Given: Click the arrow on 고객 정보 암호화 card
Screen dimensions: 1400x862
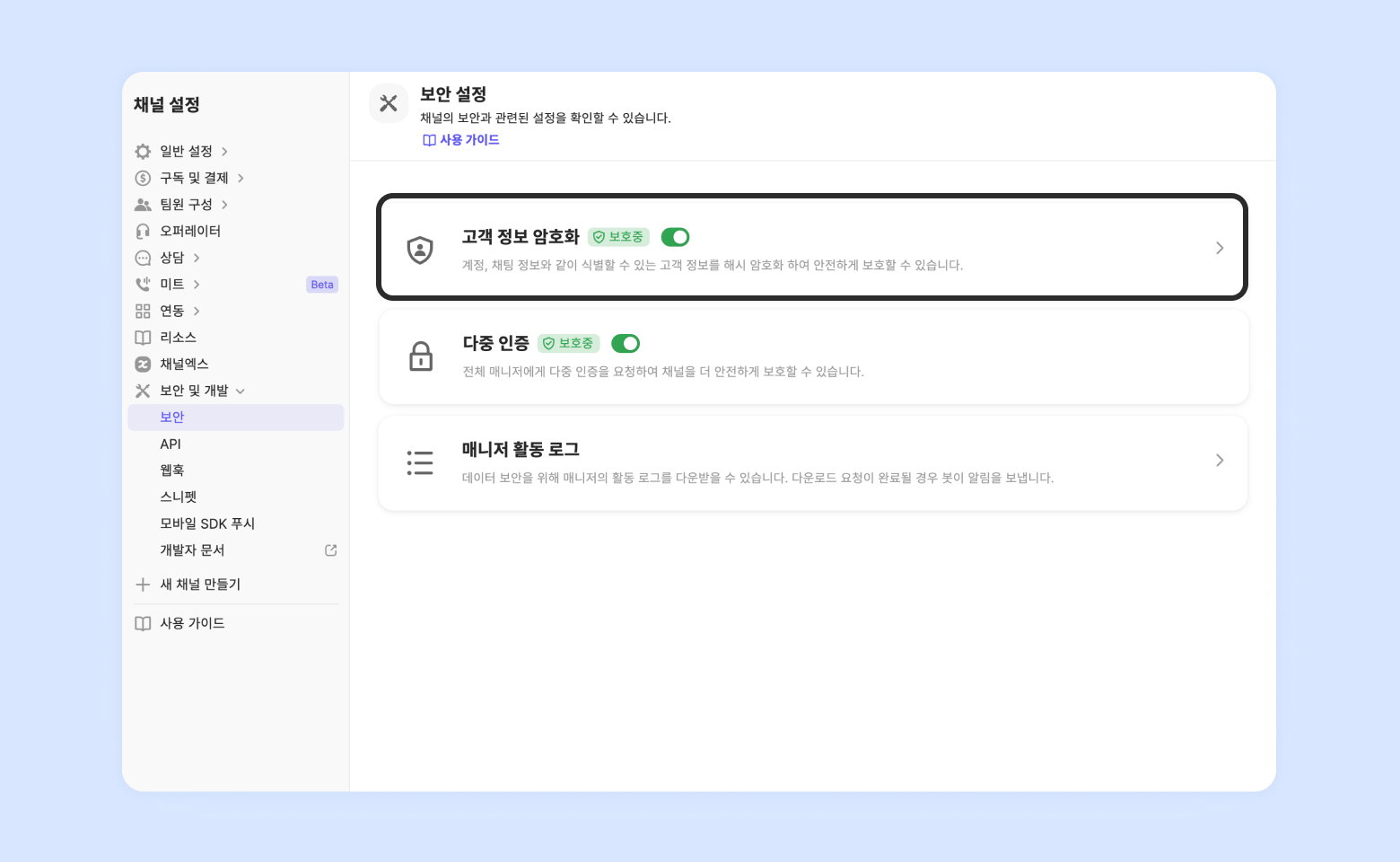Looking at the screenshot, I should point(1219,248).
